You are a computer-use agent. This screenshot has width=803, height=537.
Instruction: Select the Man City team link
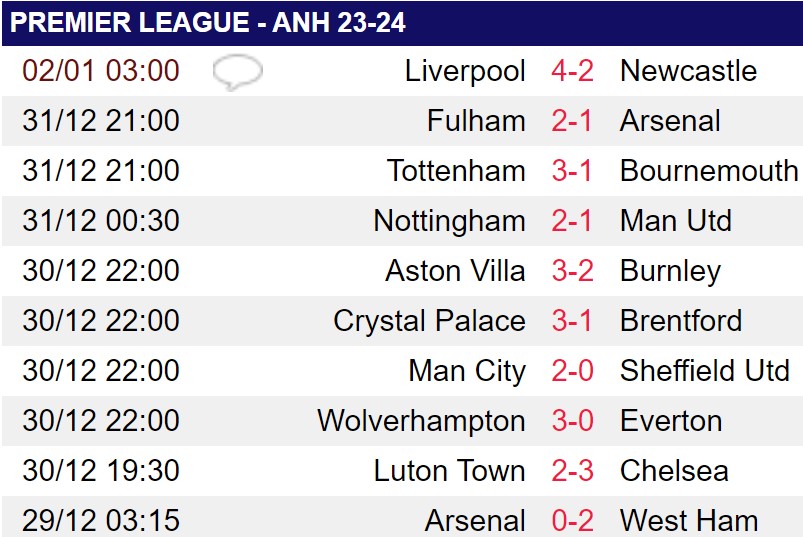tap(467, 371)
